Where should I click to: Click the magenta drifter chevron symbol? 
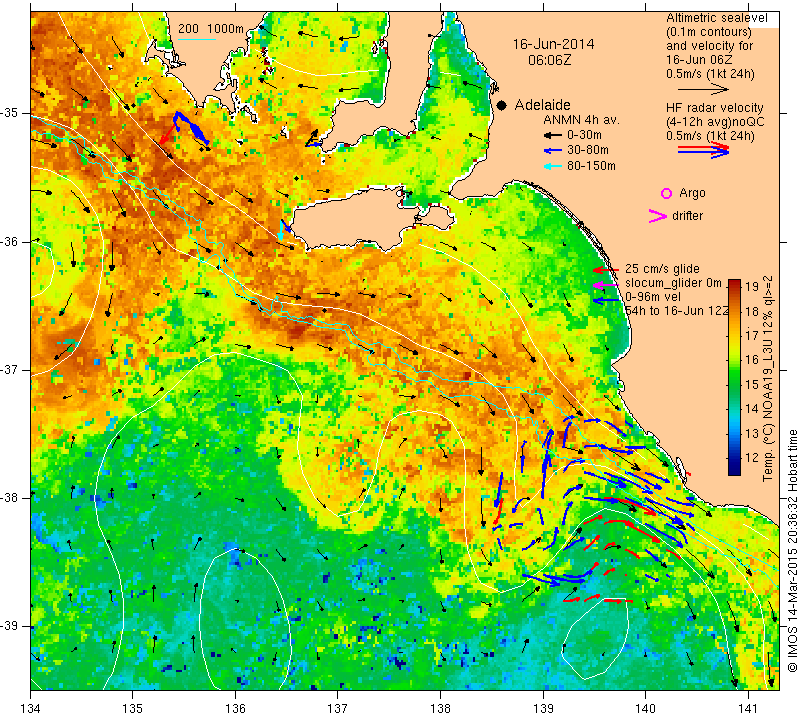click(x=658, y=216)
